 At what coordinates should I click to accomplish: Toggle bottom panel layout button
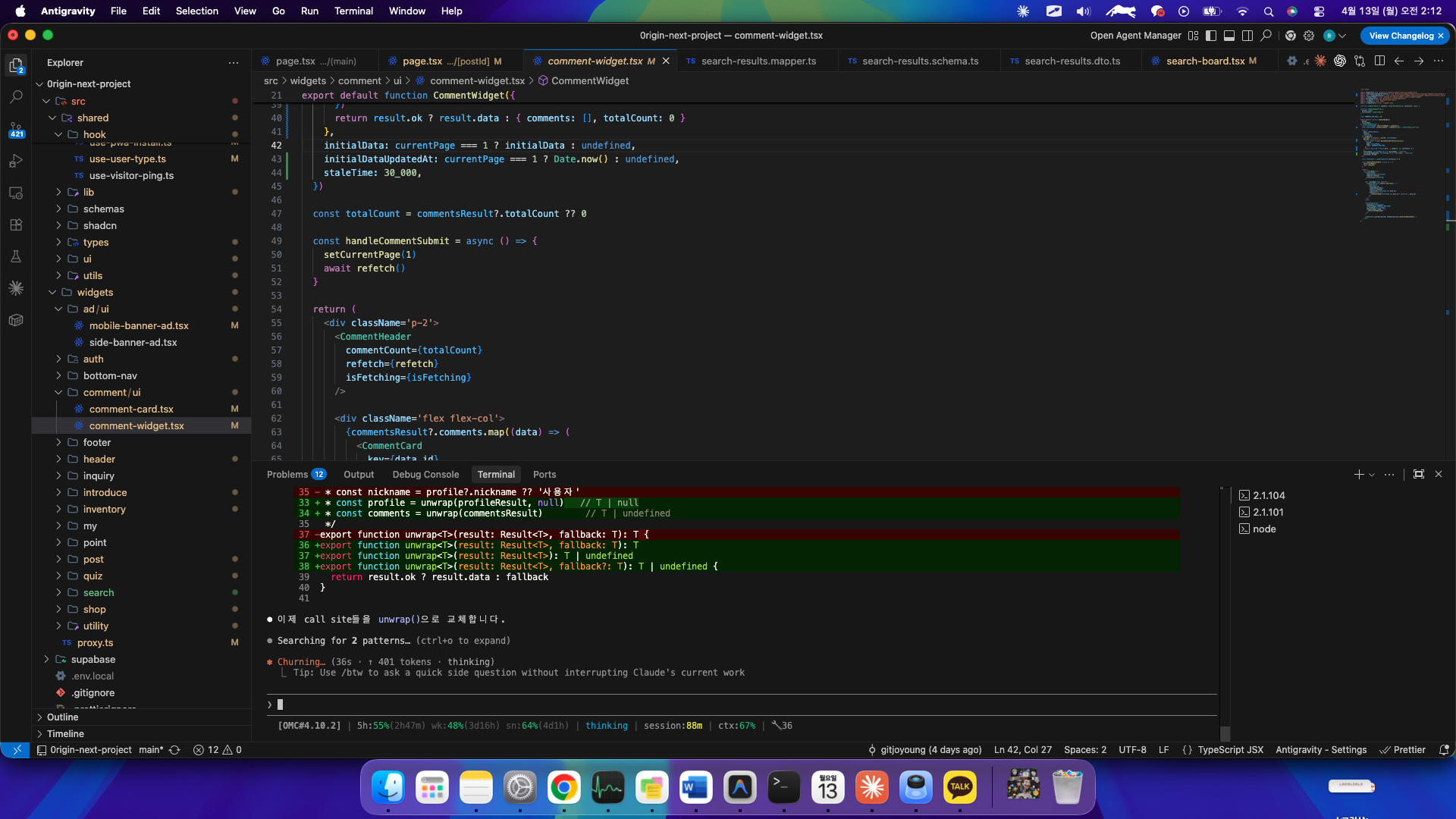pyautogui.click(x=1229, y=36)
